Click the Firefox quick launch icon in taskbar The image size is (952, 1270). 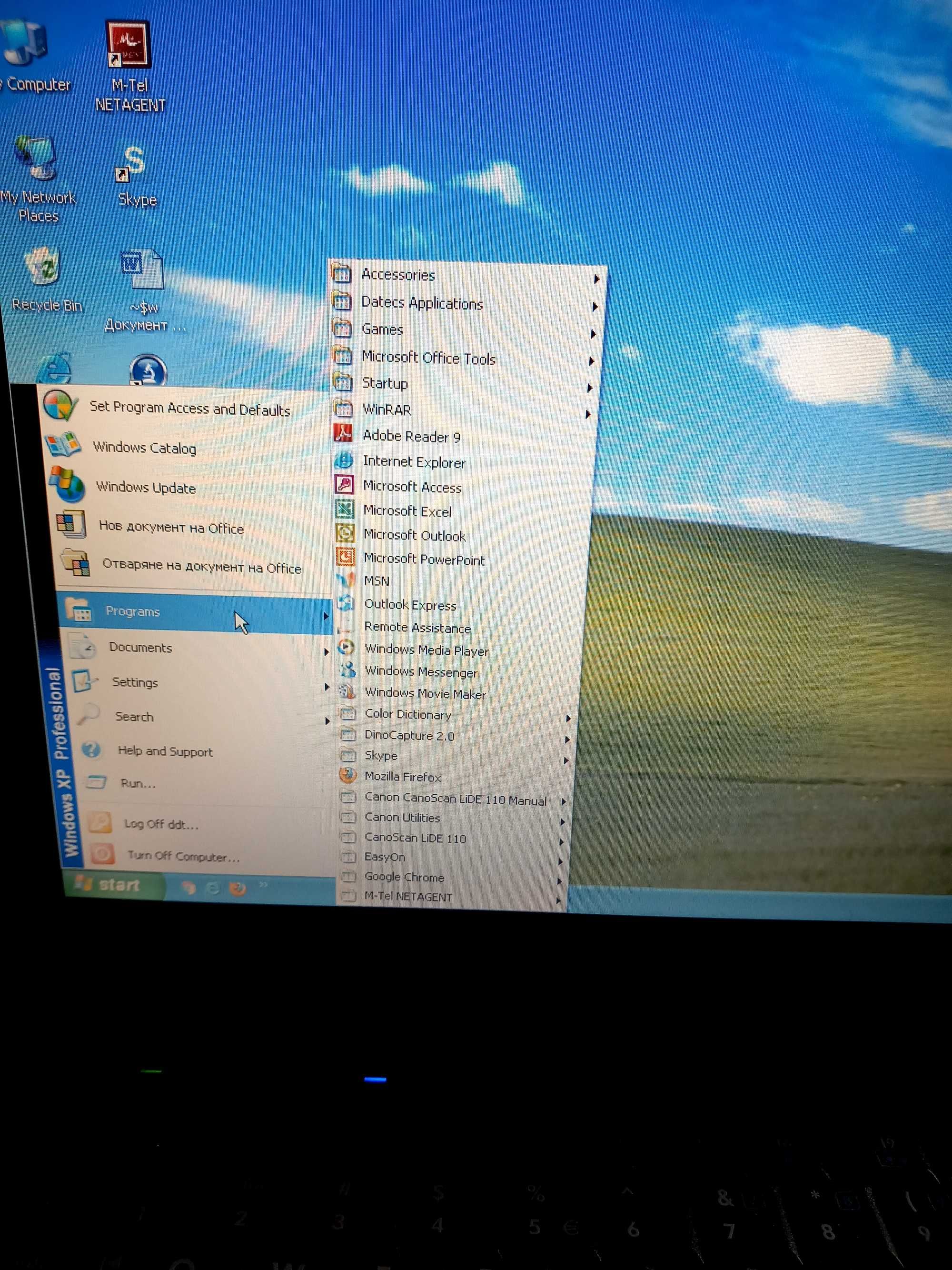pyautogui.click(x=238, y=888)
